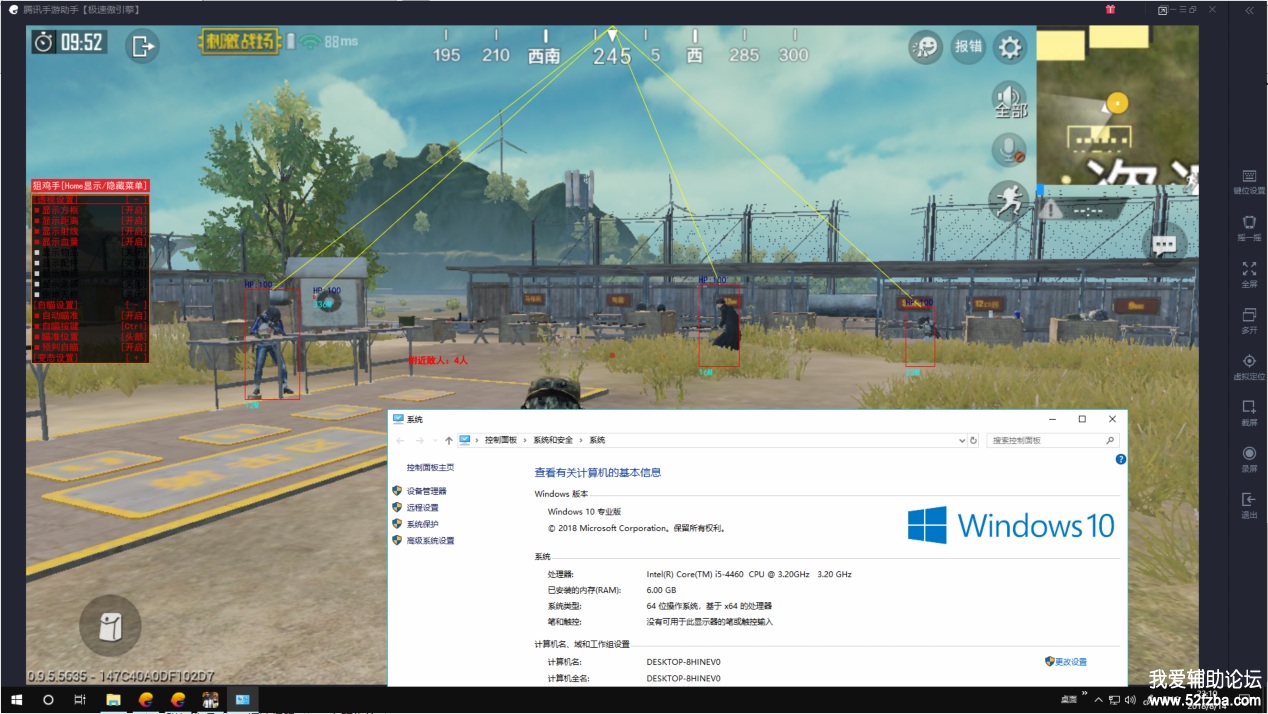Toggle the 全部 voice speaker icon

[1009, 100]
